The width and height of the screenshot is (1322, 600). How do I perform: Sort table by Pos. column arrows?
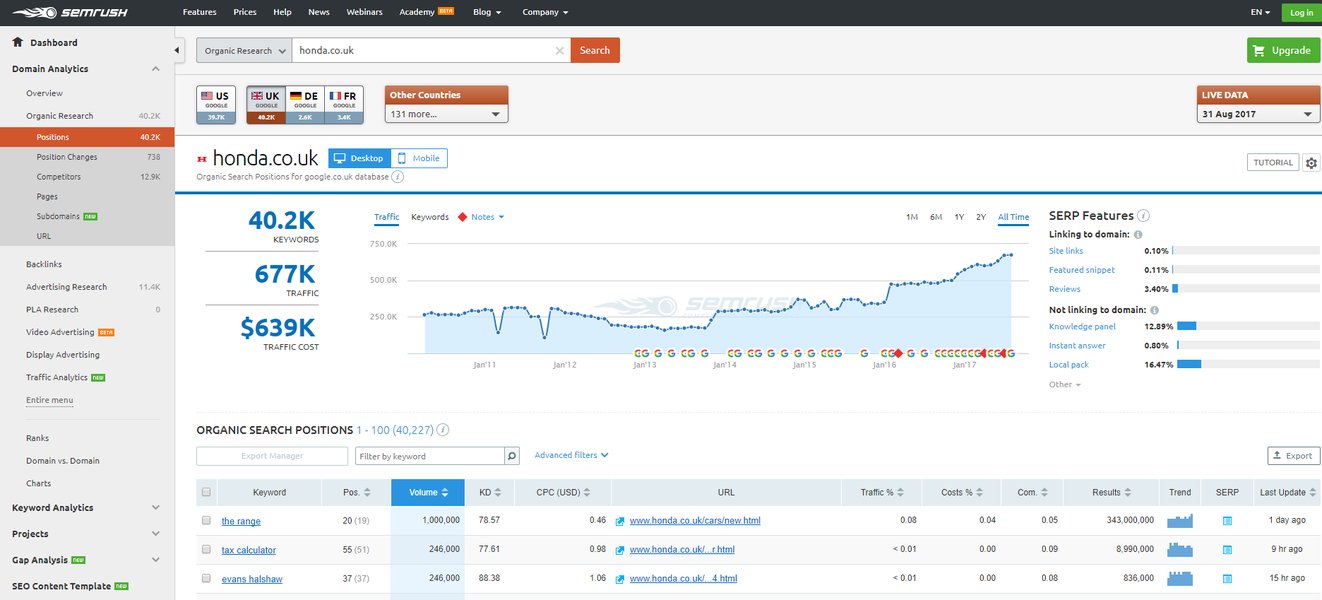367,492
